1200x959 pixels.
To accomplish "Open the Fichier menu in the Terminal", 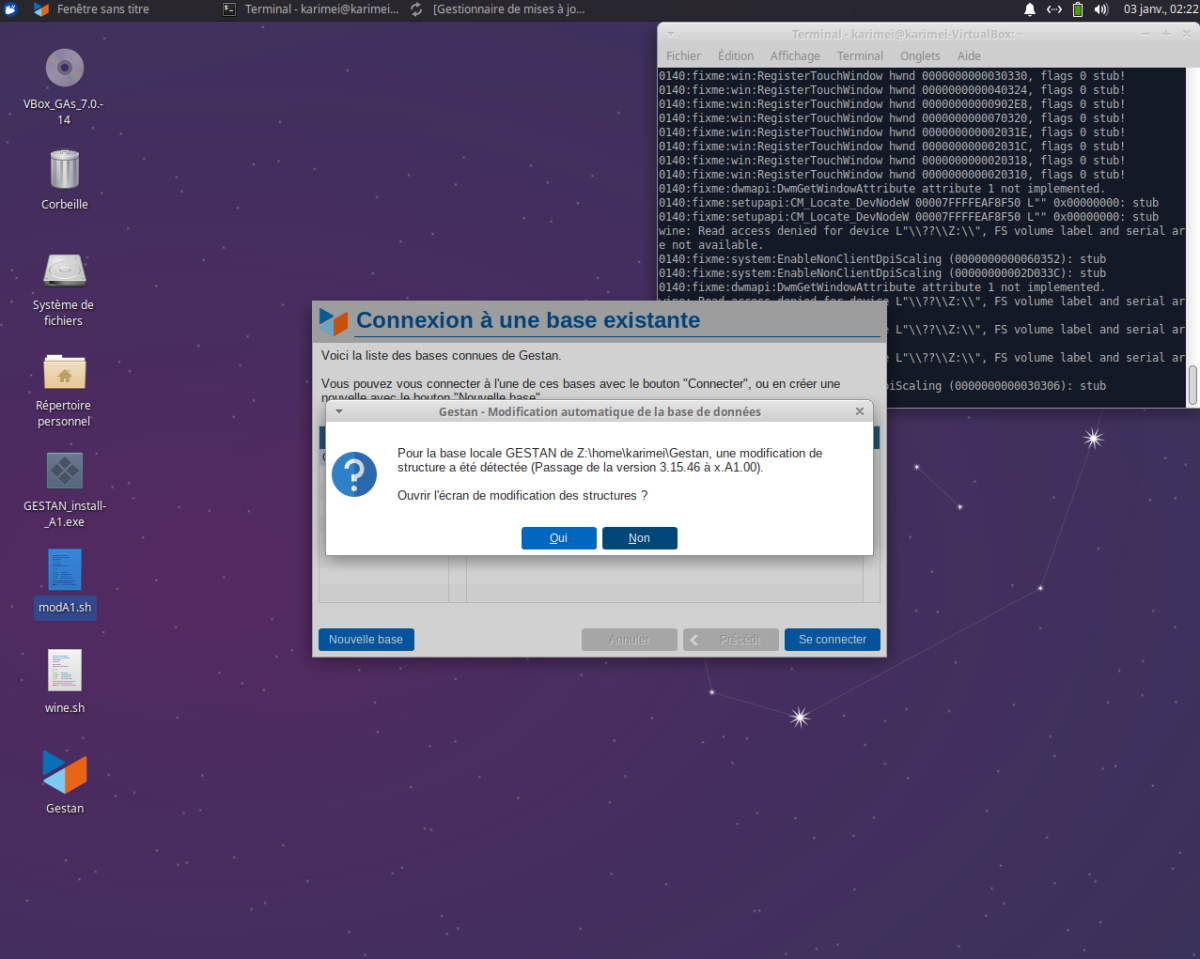I will coord(683,56).
